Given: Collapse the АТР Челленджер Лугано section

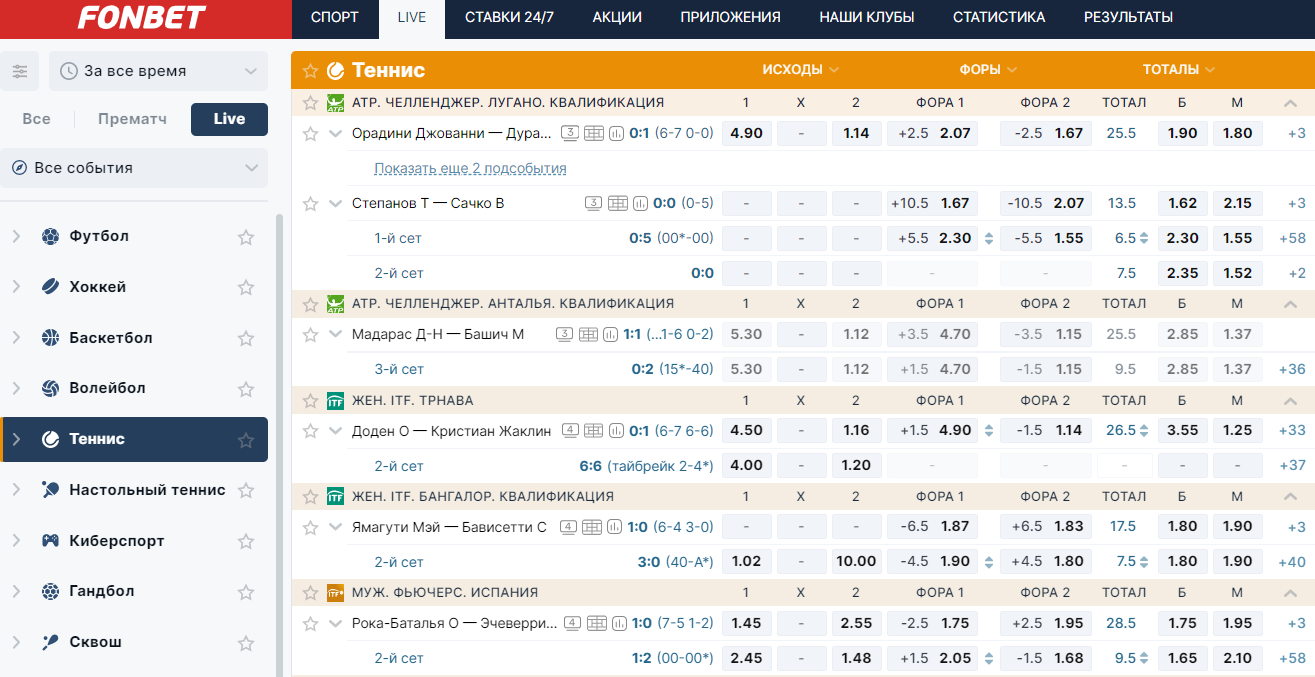Looking at the screenshot, I should click(1290, 103).
